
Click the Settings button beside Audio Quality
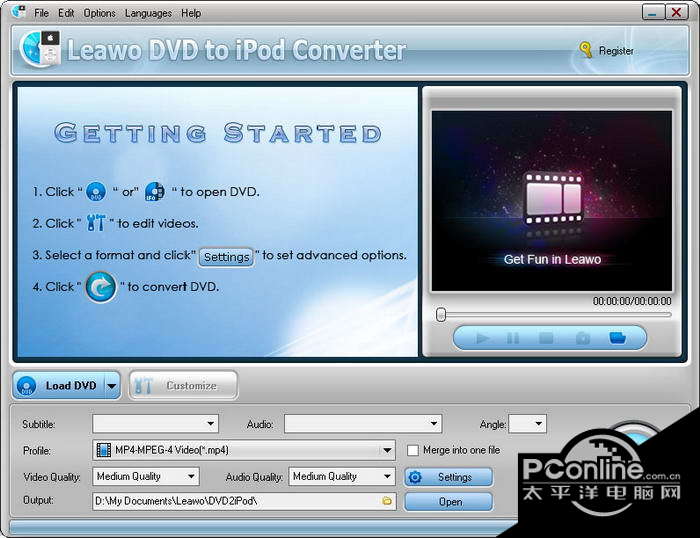coord(449,477)
